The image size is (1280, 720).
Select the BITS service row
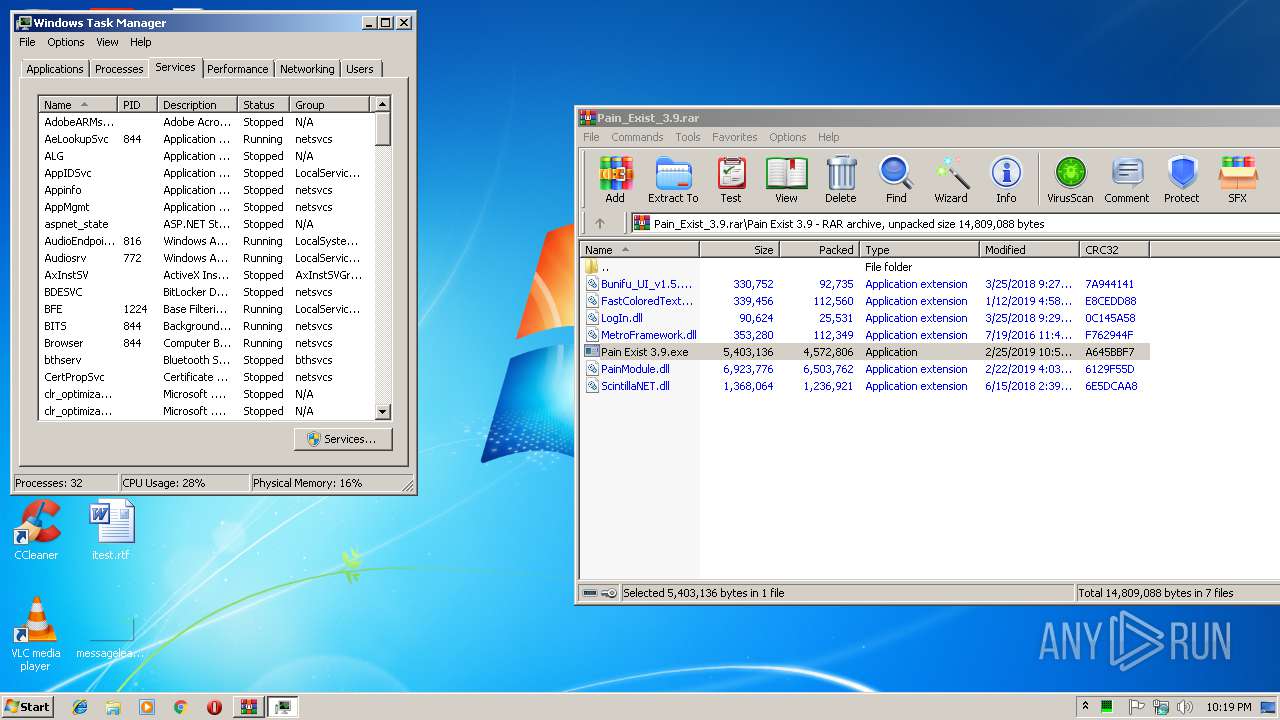tap(206, 326)
